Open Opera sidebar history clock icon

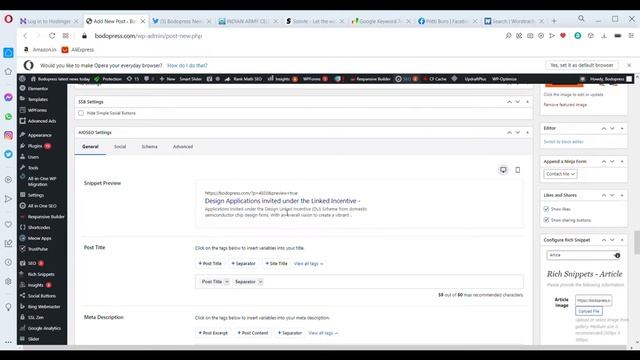point(8,262)
